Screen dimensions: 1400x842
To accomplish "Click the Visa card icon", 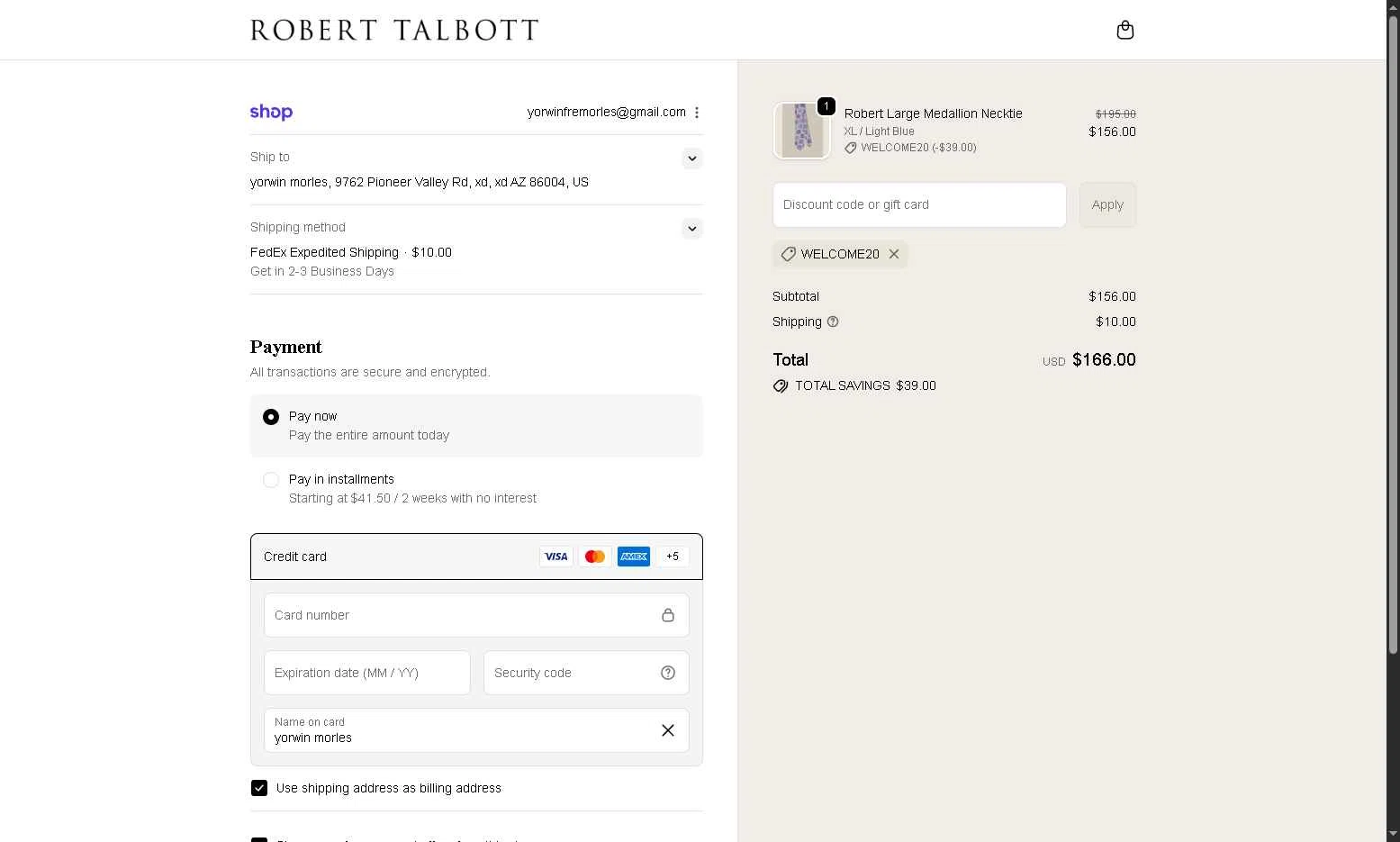I will 556,557.
